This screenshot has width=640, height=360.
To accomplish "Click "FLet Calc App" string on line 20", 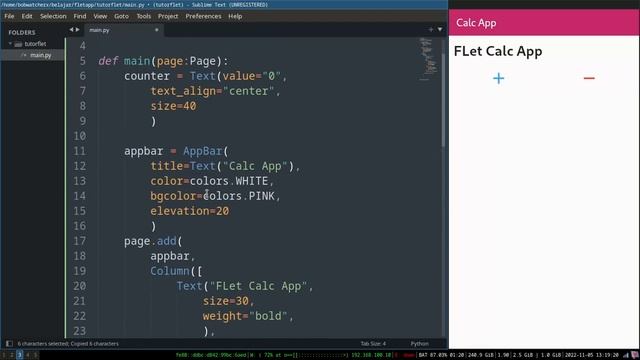I will click(258, 286).
